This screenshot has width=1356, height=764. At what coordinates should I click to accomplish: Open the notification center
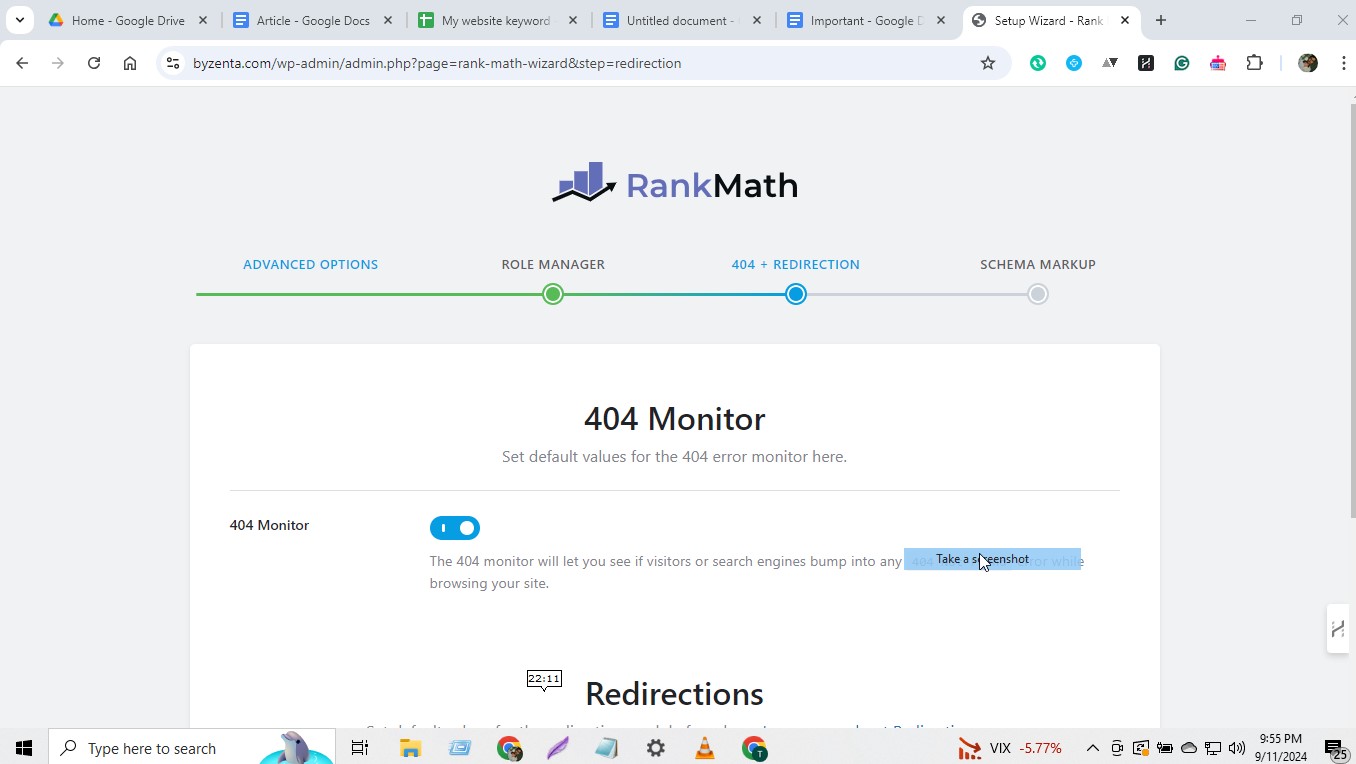1334,748
